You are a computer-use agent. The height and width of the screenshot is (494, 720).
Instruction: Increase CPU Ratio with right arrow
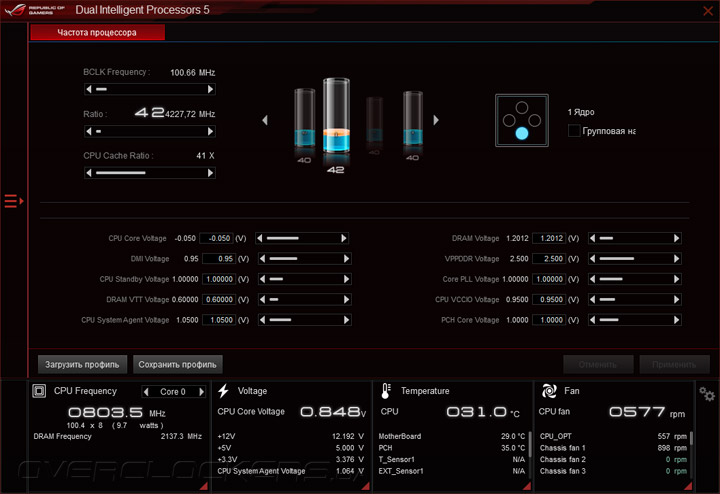click(x=210, y=131)
